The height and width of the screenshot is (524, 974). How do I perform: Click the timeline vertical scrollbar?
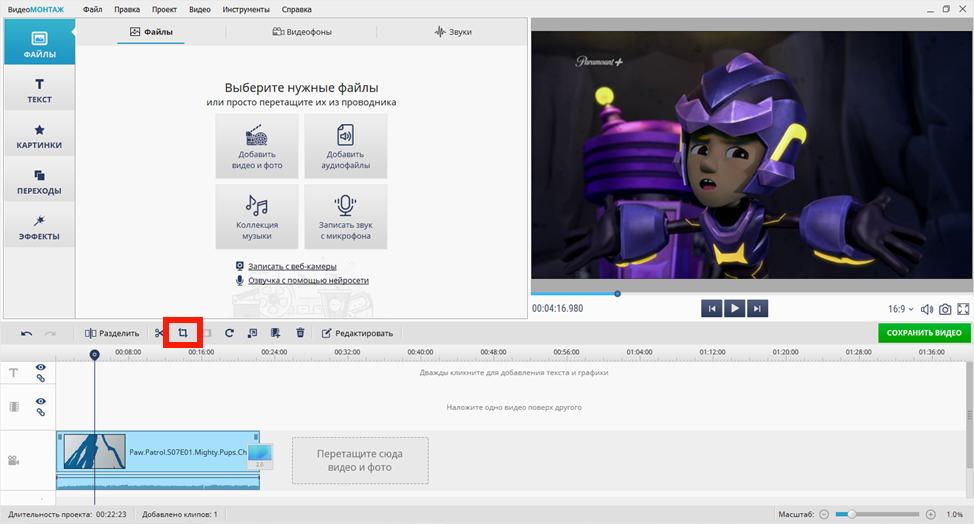970,416
